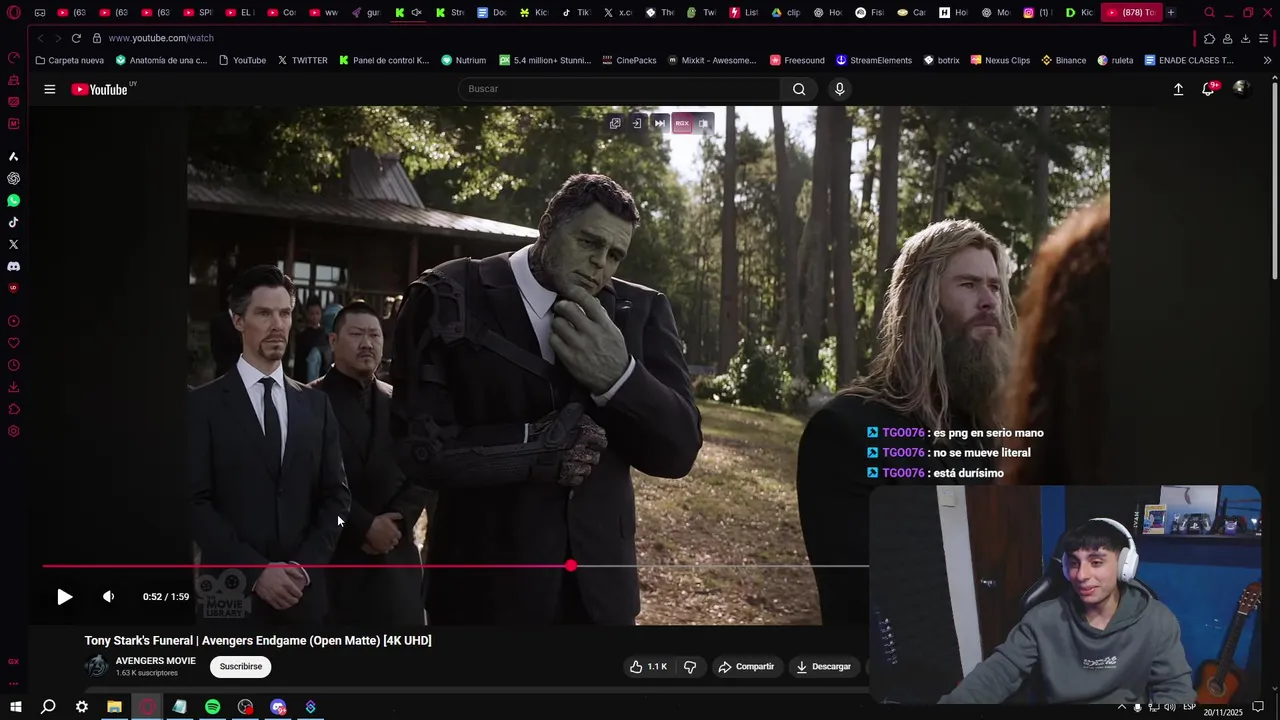Dislike the video

690,666
